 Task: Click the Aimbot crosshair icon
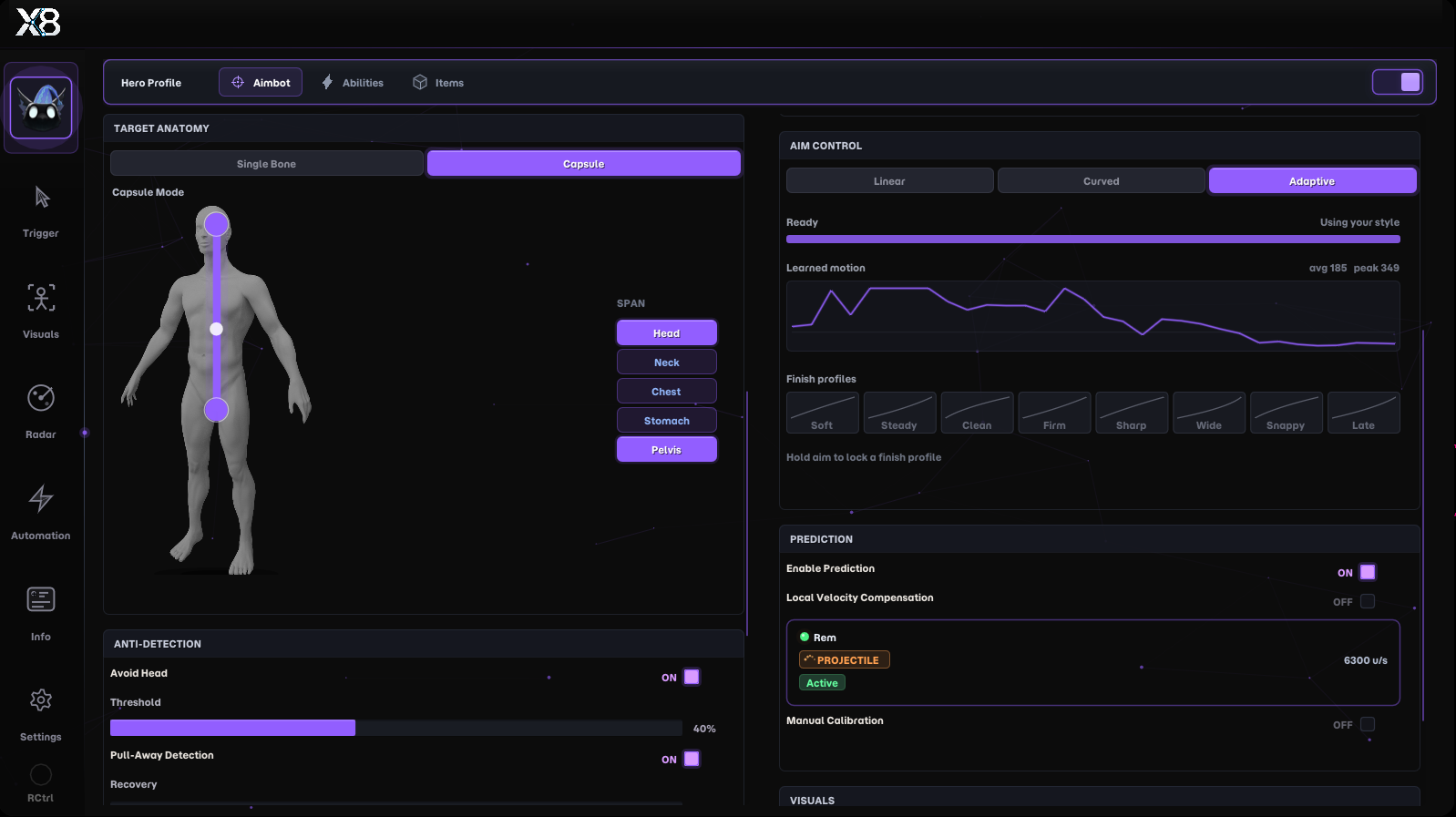238,82
